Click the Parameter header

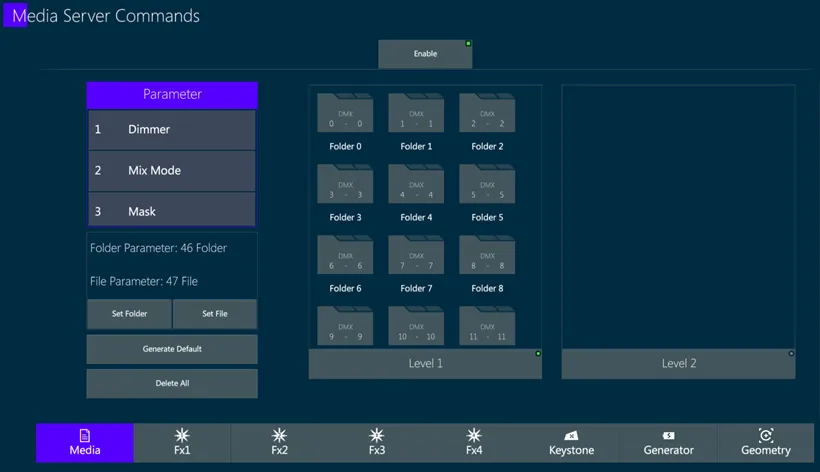(172, 95)
